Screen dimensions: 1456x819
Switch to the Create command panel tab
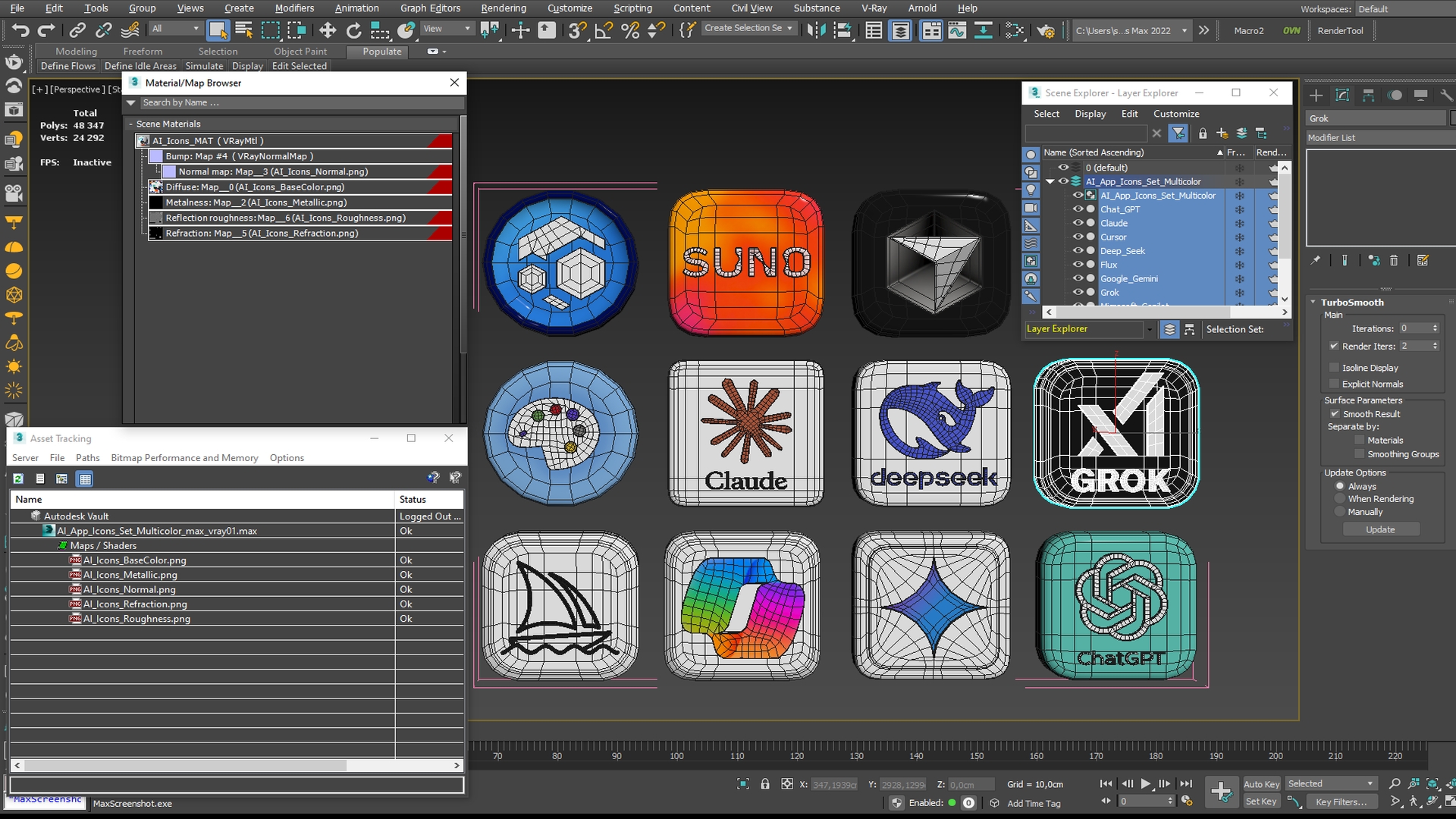click(x=1316, y=95)
